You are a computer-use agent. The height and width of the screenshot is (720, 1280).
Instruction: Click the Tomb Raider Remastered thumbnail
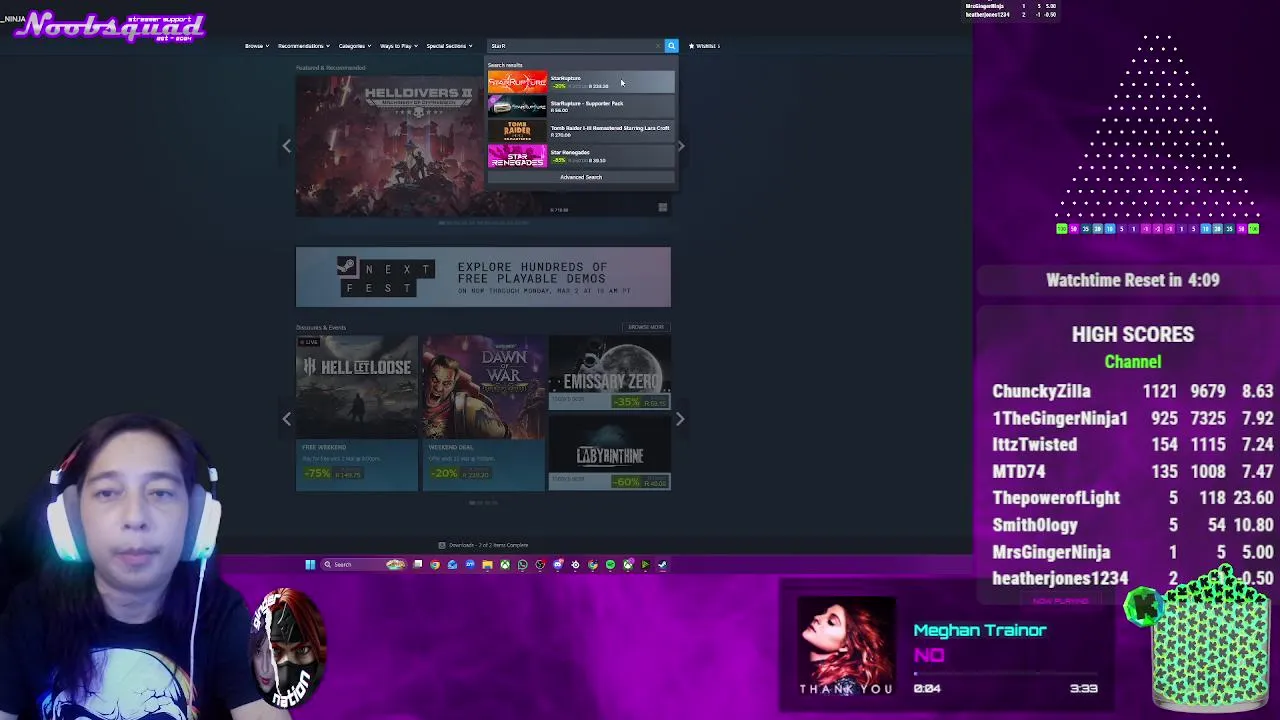coord(517,131)
